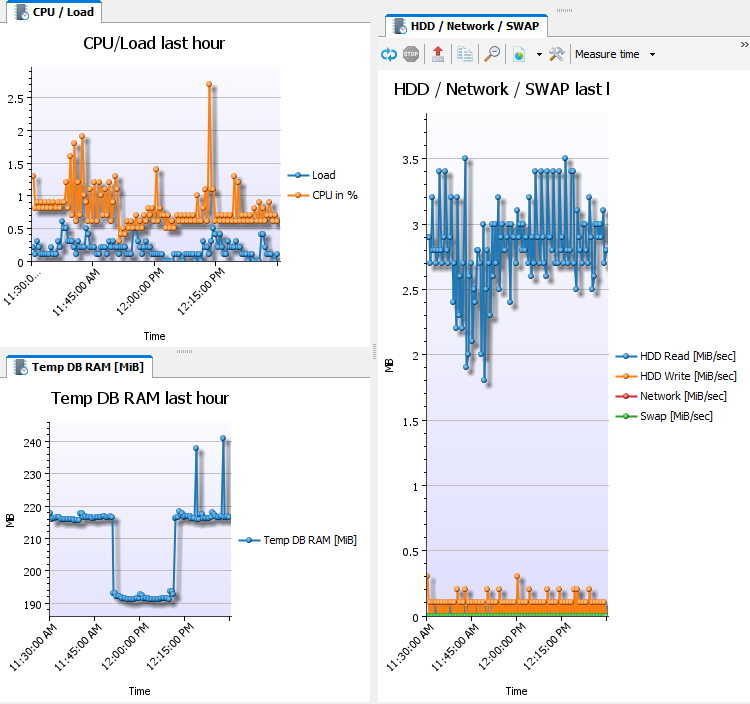Image resolution: width=750 pixels, height=704 pixels.
Task: Click the zoom out magnifier icon
Action: [x=492, y=54]
